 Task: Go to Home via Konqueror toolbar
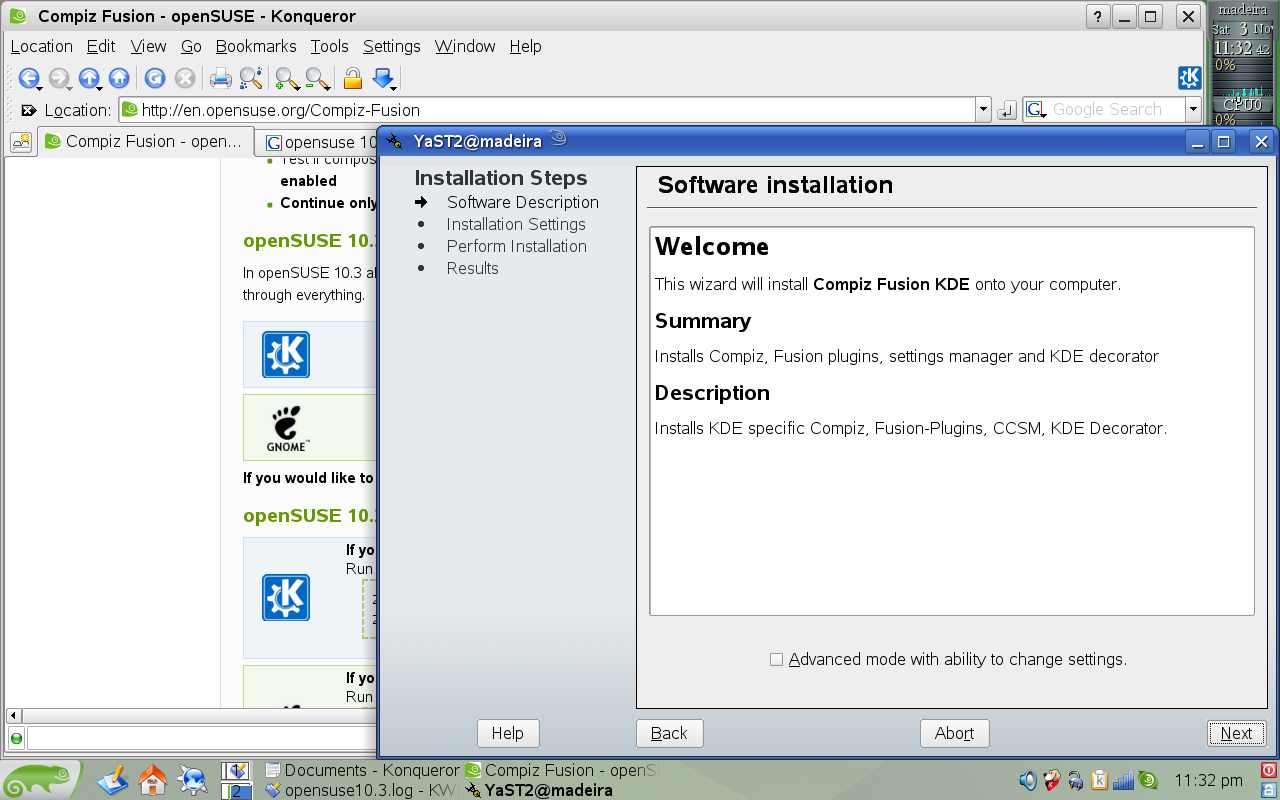click(x=119, y=78)
